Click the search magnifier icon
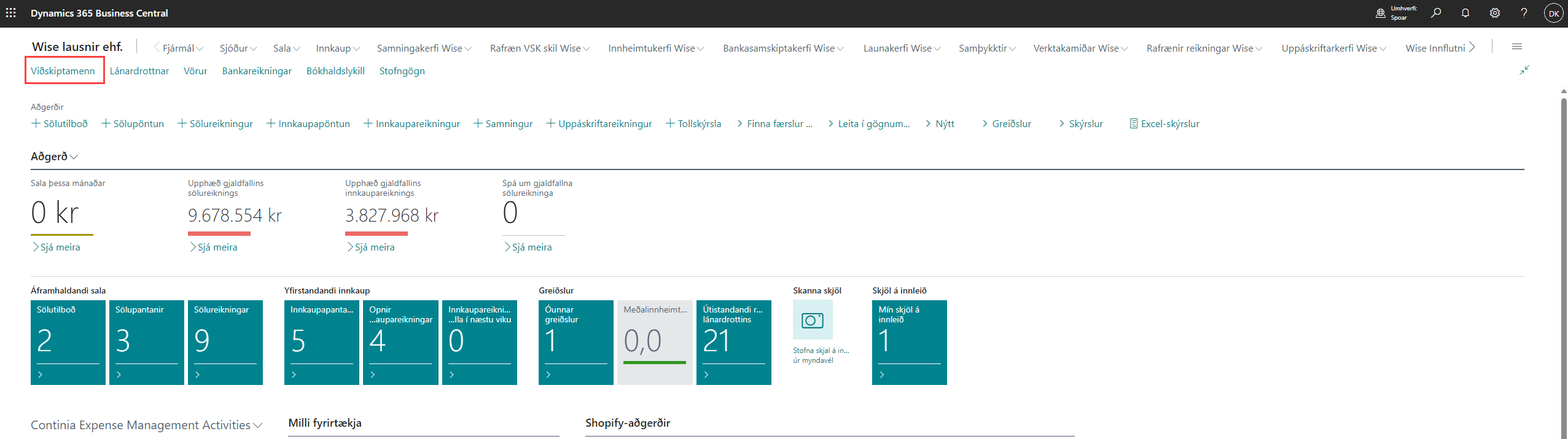This screenshot has height=439, width=1568. pos(1436,13)
